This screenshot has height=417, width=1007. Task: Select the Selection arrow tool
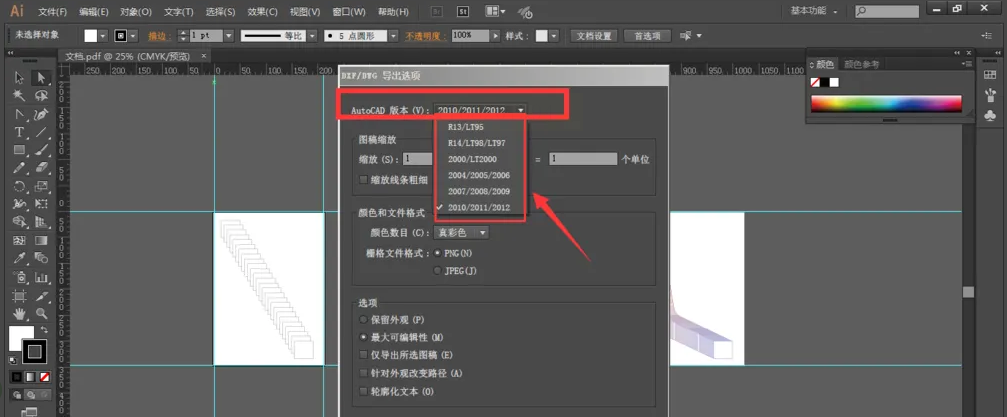20,78
